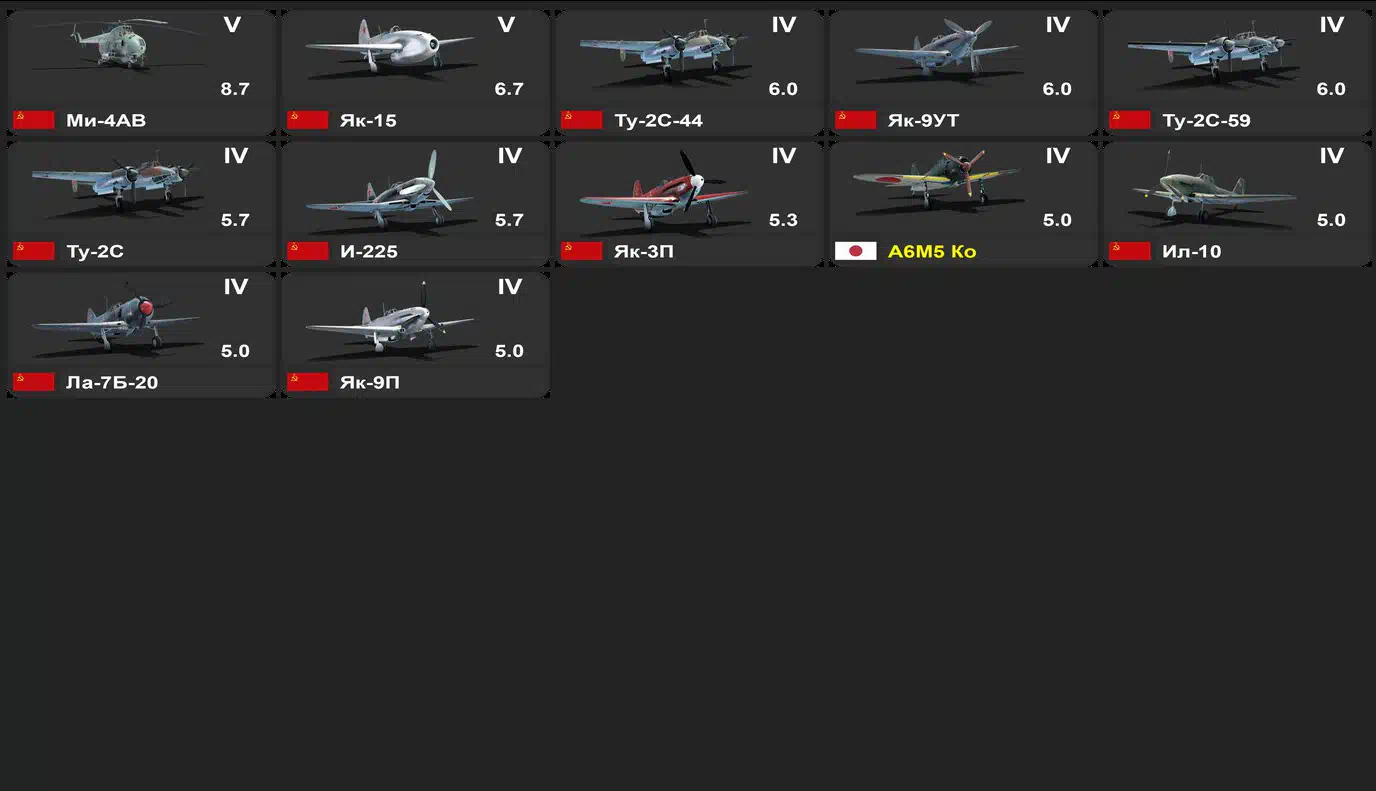Choose the Як-9П aircraft image
The width and height of the screenshot is (1376, 791).
389,317
